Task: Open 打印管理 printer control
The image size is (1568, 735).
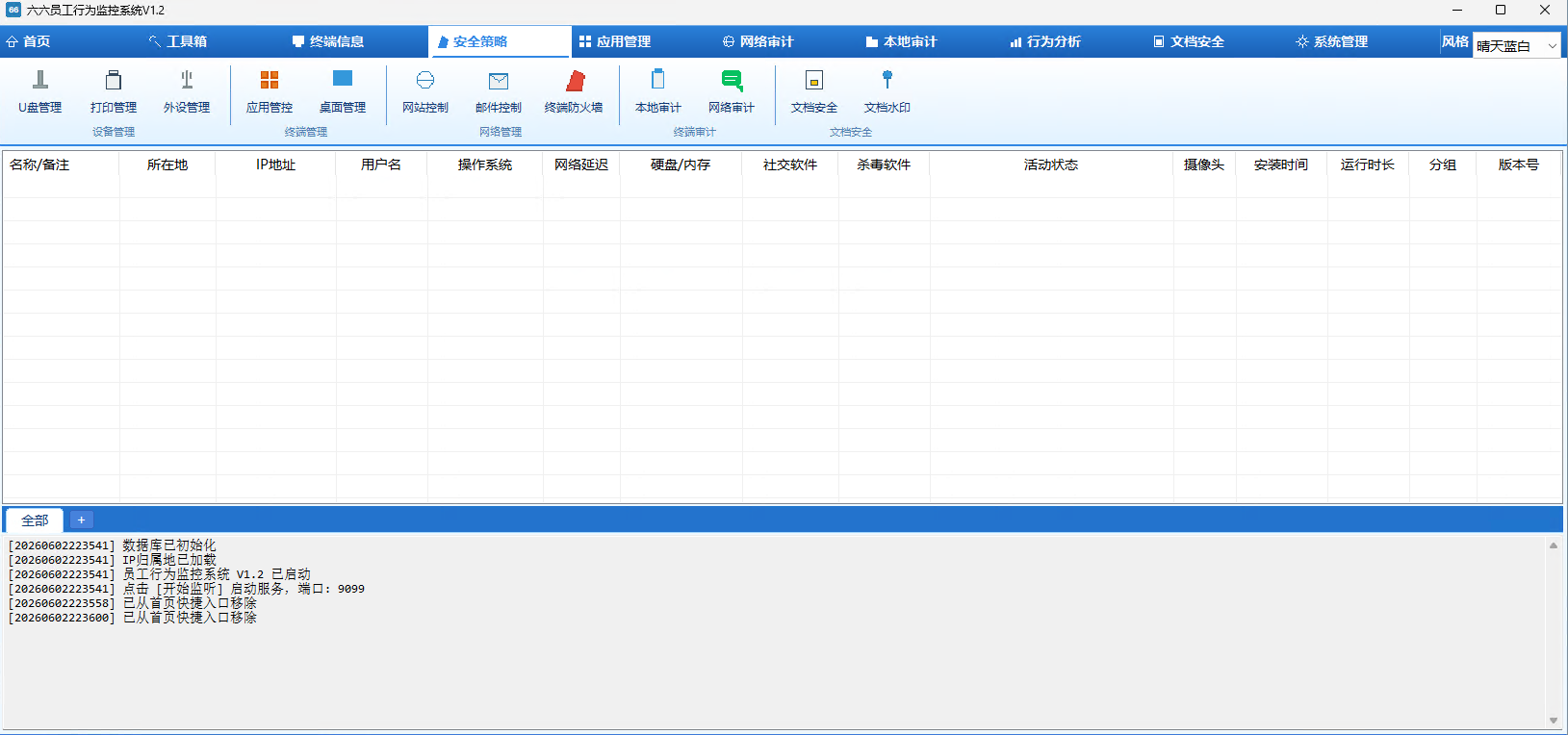Action: tap(114, 91)
